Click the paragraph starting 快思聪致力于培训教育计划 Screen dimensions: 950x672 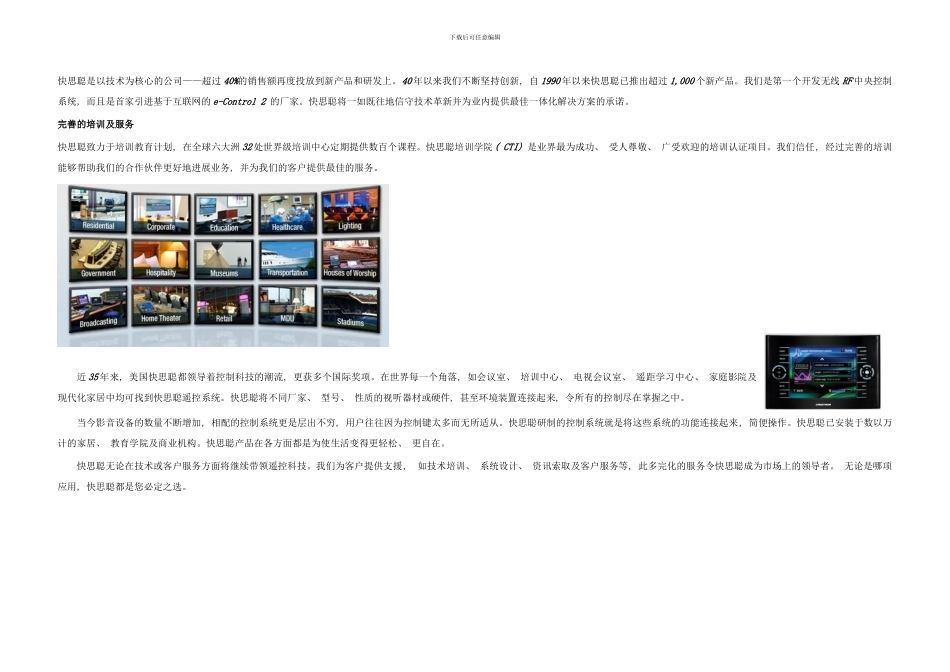click(475, 157)
